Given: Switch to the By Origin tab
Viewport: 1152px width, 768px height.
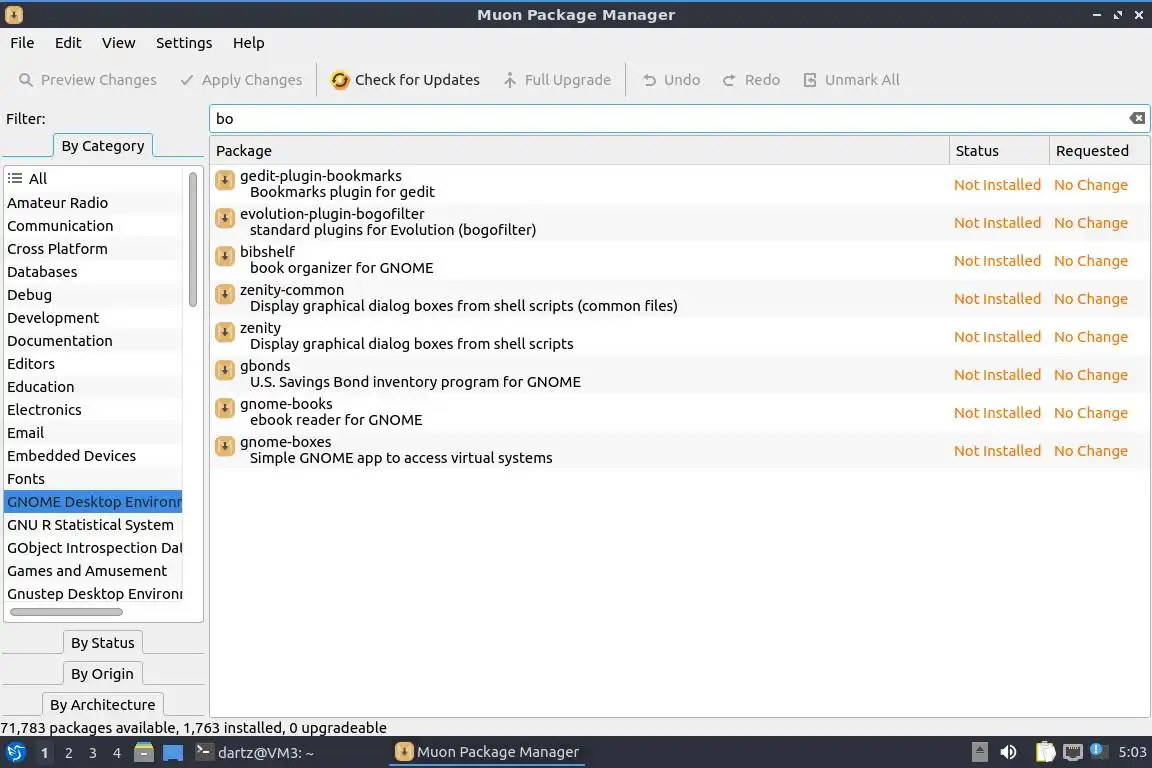Looking at the screenshot, I should point(102,673).
